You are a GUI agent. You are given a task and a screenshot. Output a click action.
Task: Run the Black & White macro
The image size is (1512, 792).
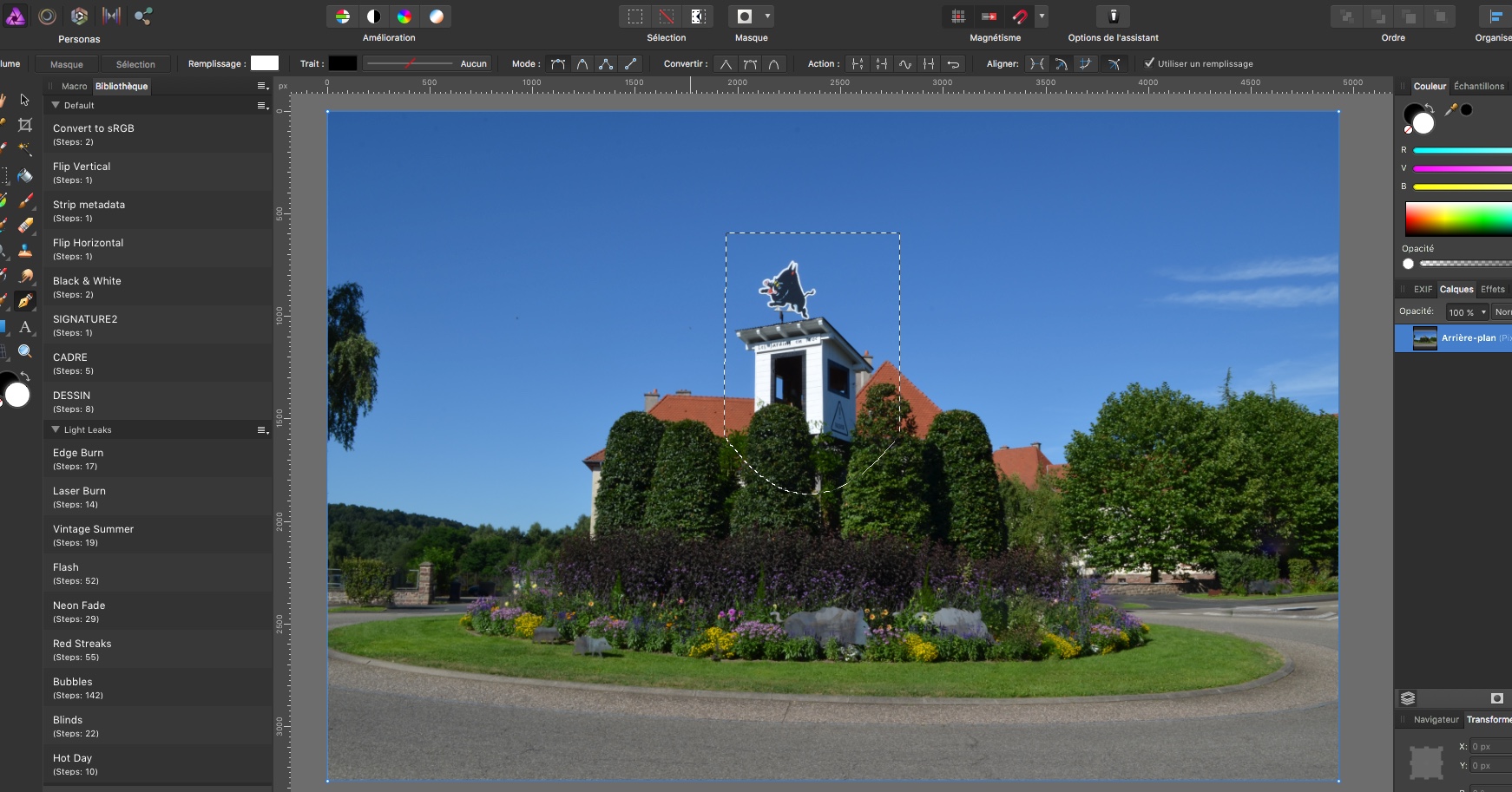coord(158,286)
